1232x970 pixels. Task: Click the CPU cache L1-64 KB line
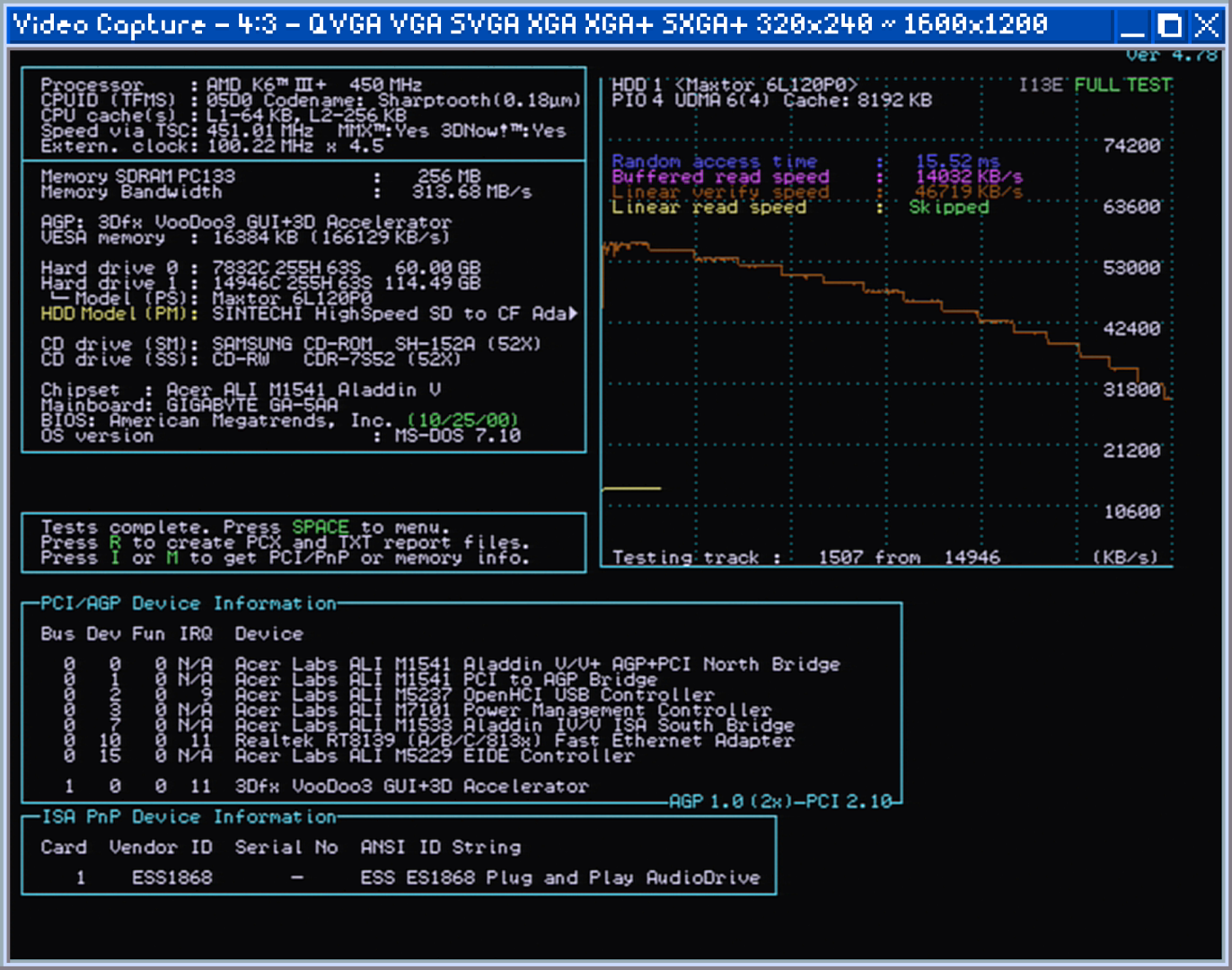click(224, 115)
